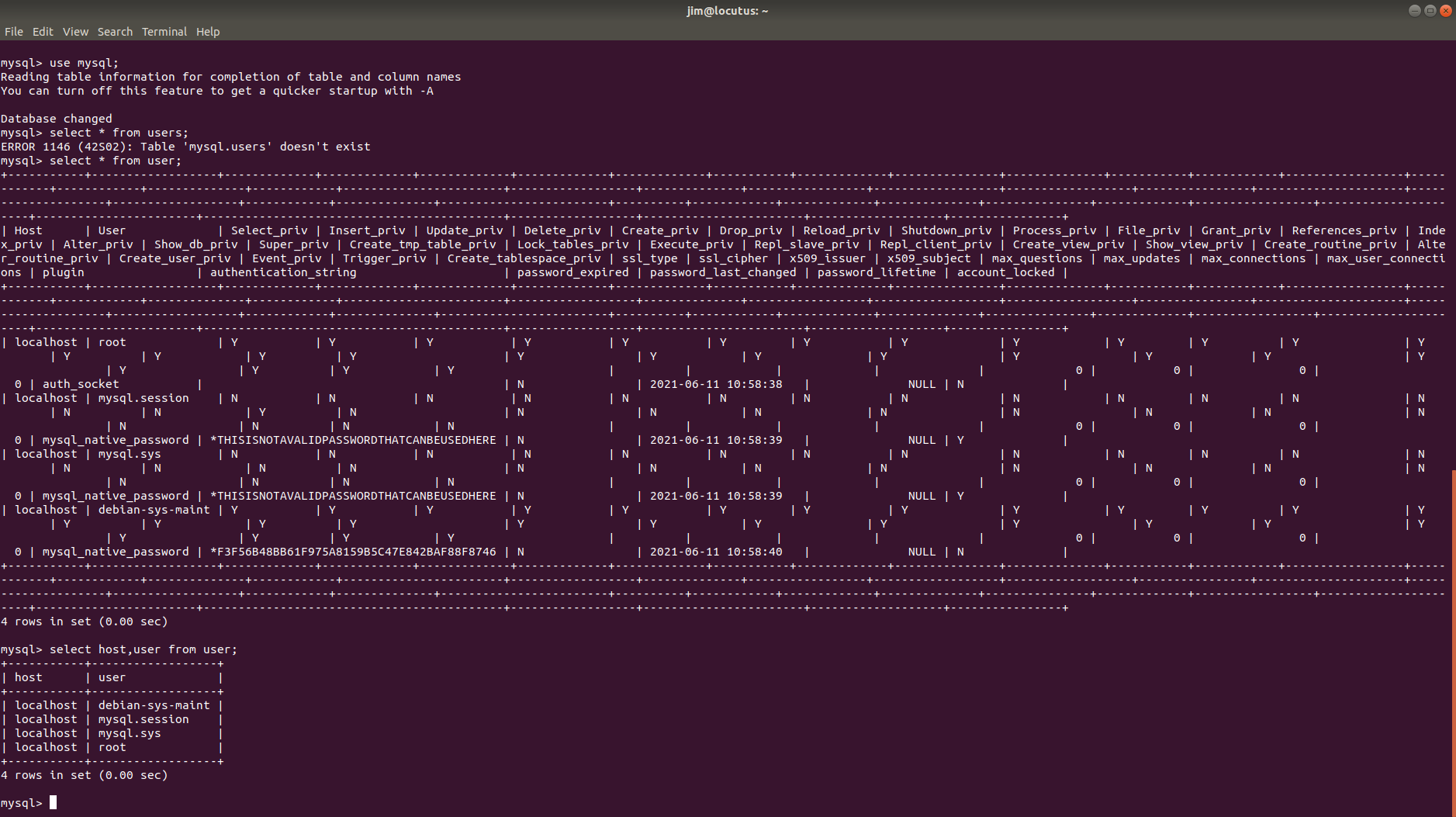Click the jim@locutus title bar text

pyautogui.click(x=726, y=10)
